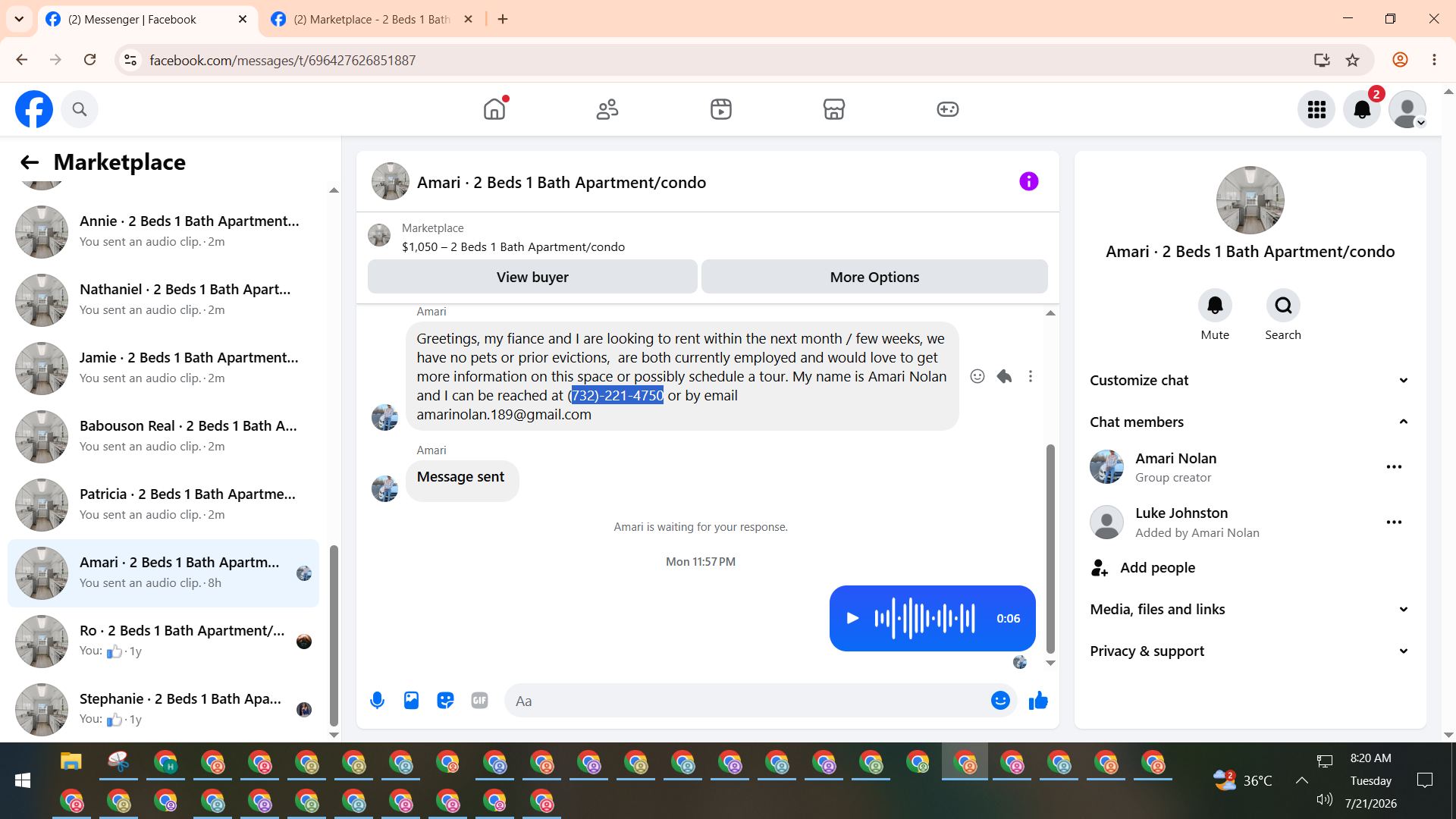Switch to the Marketplace browser tab
1456x819 pixels.
pyautogui.click(x=372, y=20)
